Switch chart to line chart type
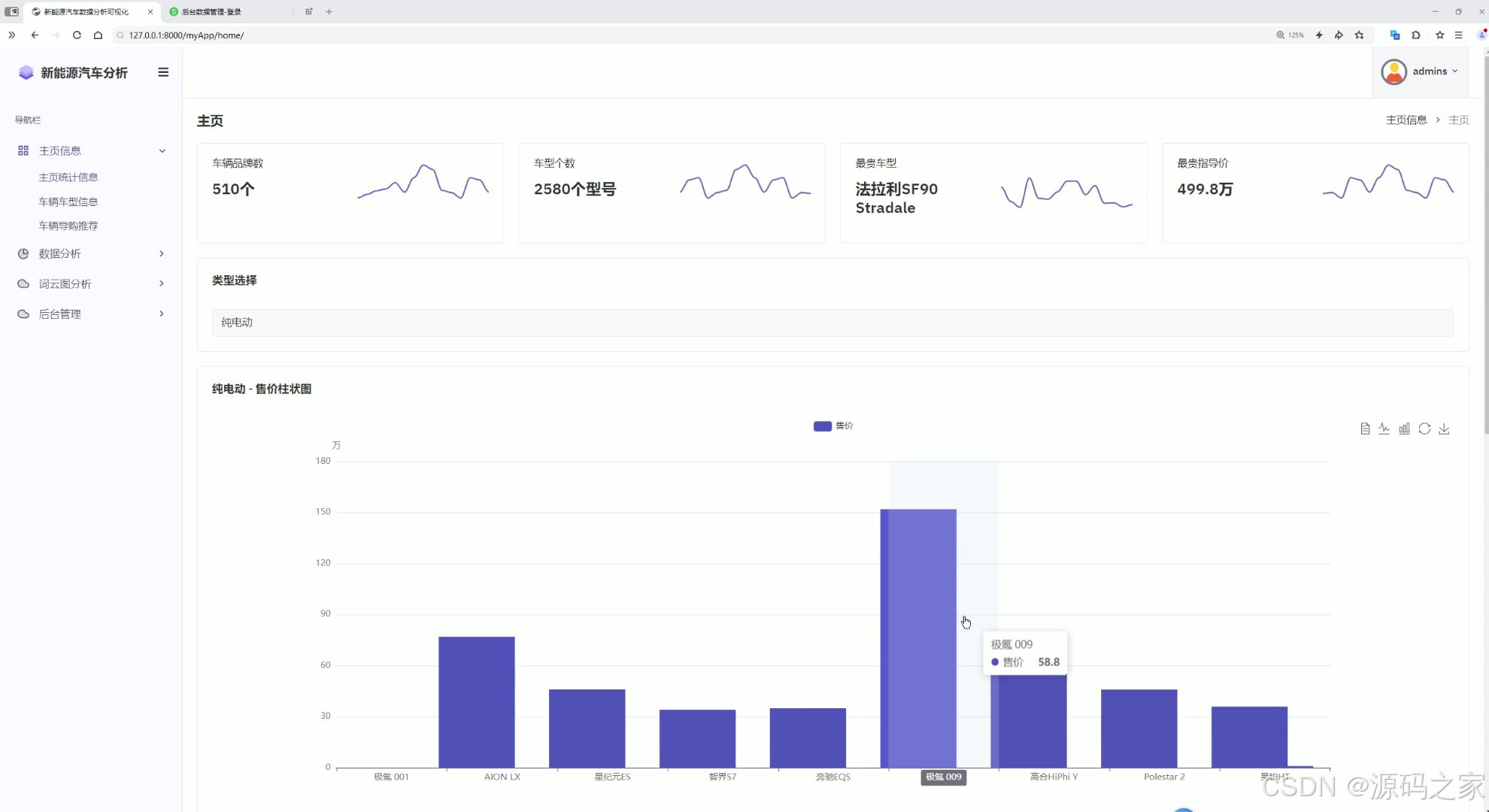Screen dimensions: 1489x812 pos(1384,429)
